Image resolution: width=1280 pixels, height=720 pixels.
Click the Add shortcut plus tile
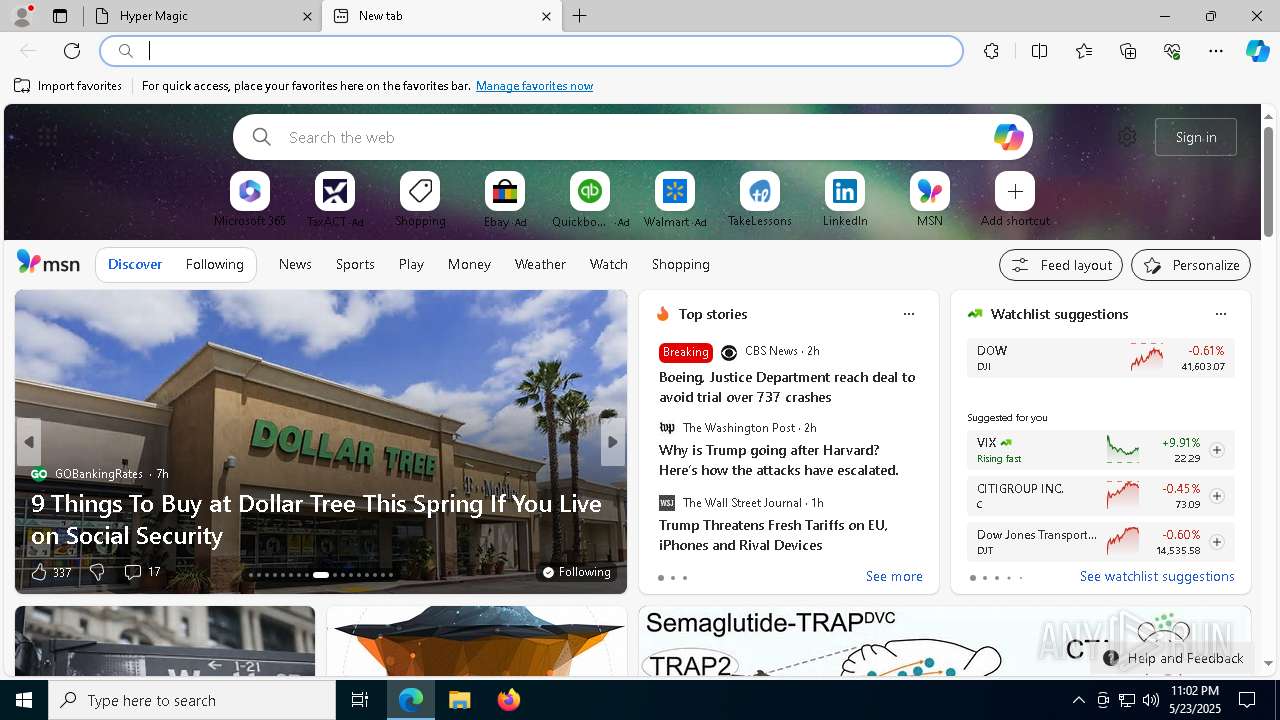point(1015,191)
